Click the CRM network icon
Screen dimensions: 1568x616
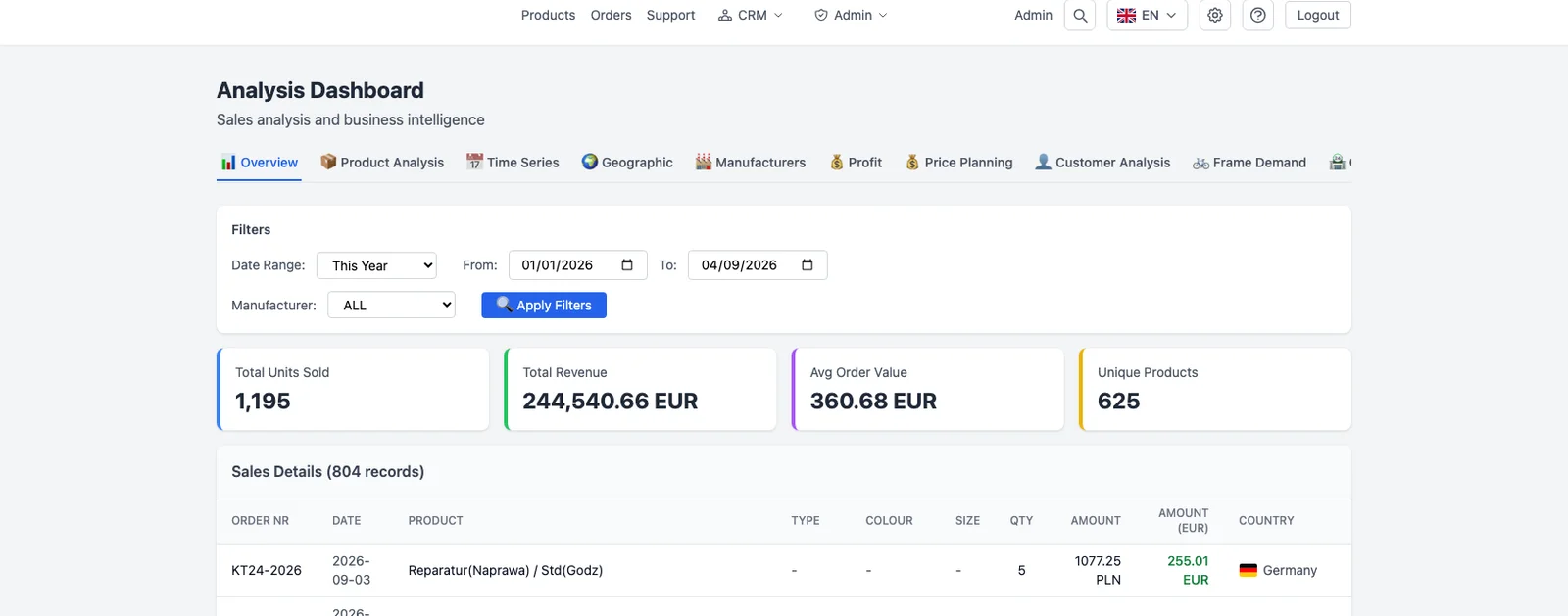click(x=725, y=16)
